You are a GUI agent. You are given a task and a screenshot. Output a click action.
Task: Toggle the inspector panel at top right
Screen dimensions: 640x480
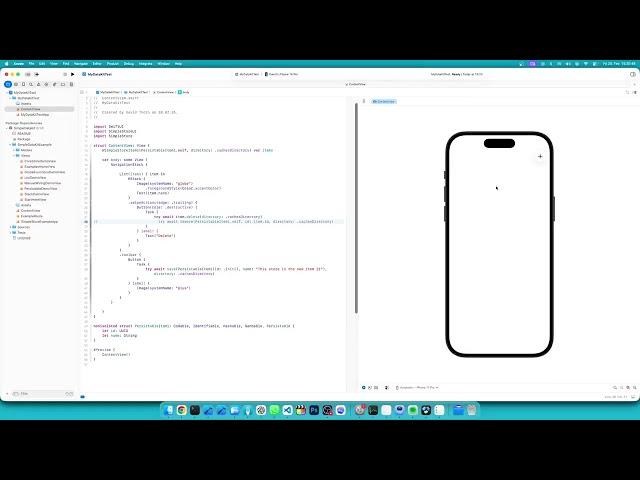[633, 74]
